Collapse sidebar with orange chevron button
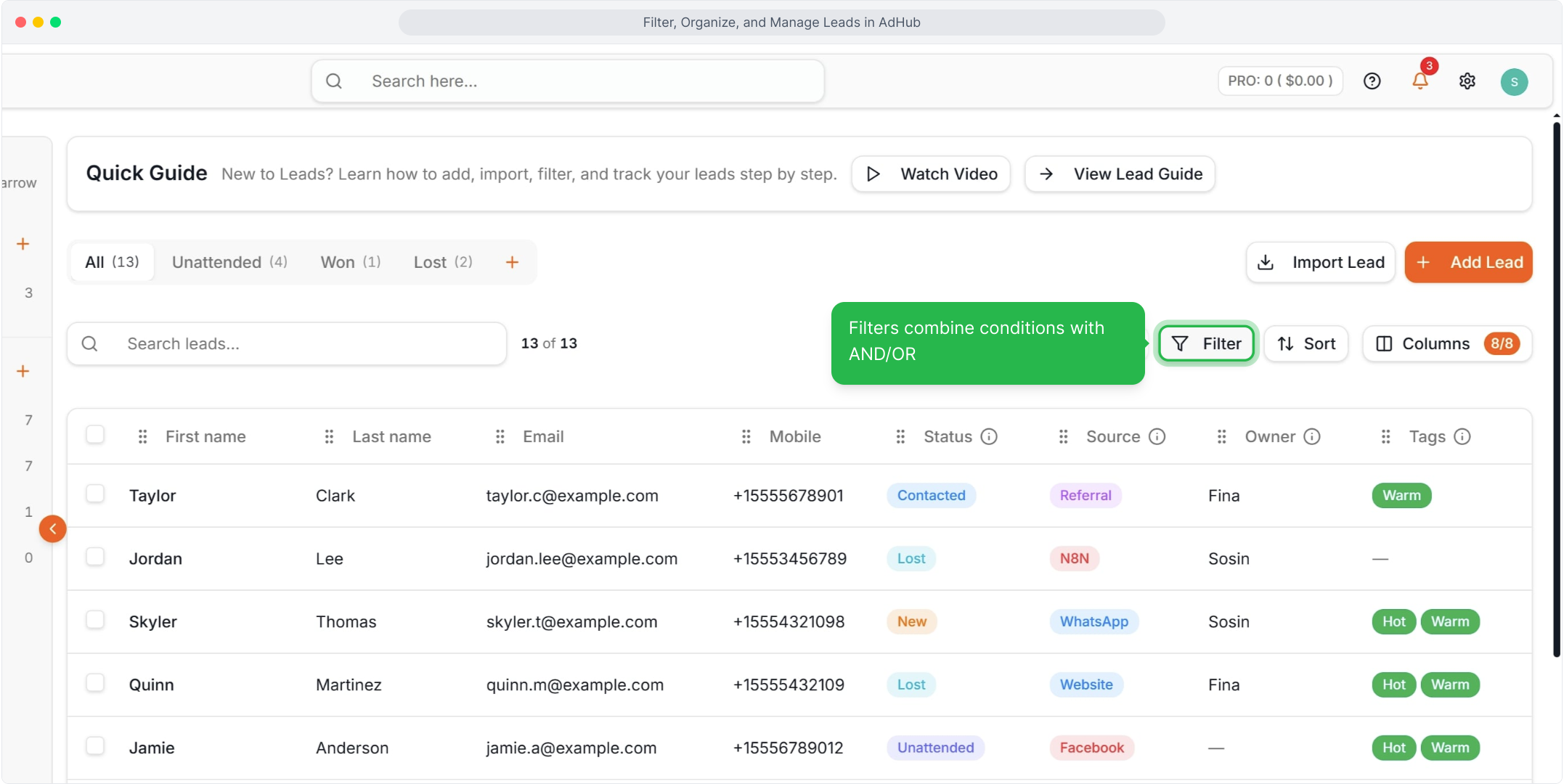 click(52, 528)
